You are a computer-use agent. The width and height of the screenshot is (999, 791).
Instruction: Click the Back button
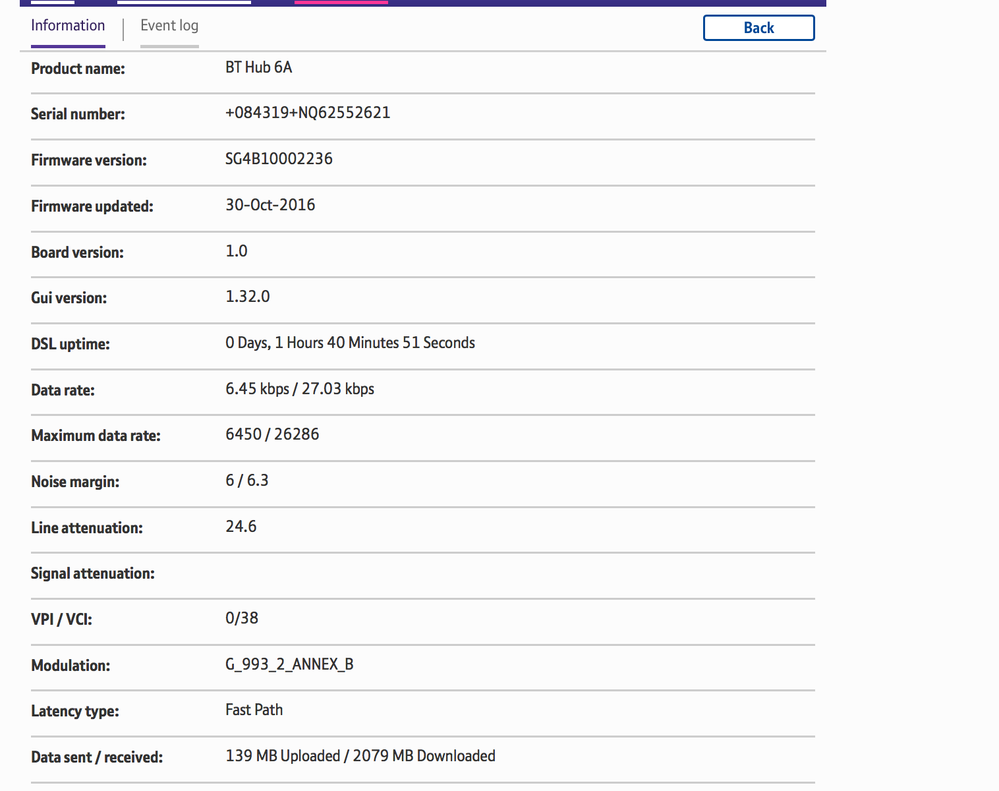pos(759,28)
